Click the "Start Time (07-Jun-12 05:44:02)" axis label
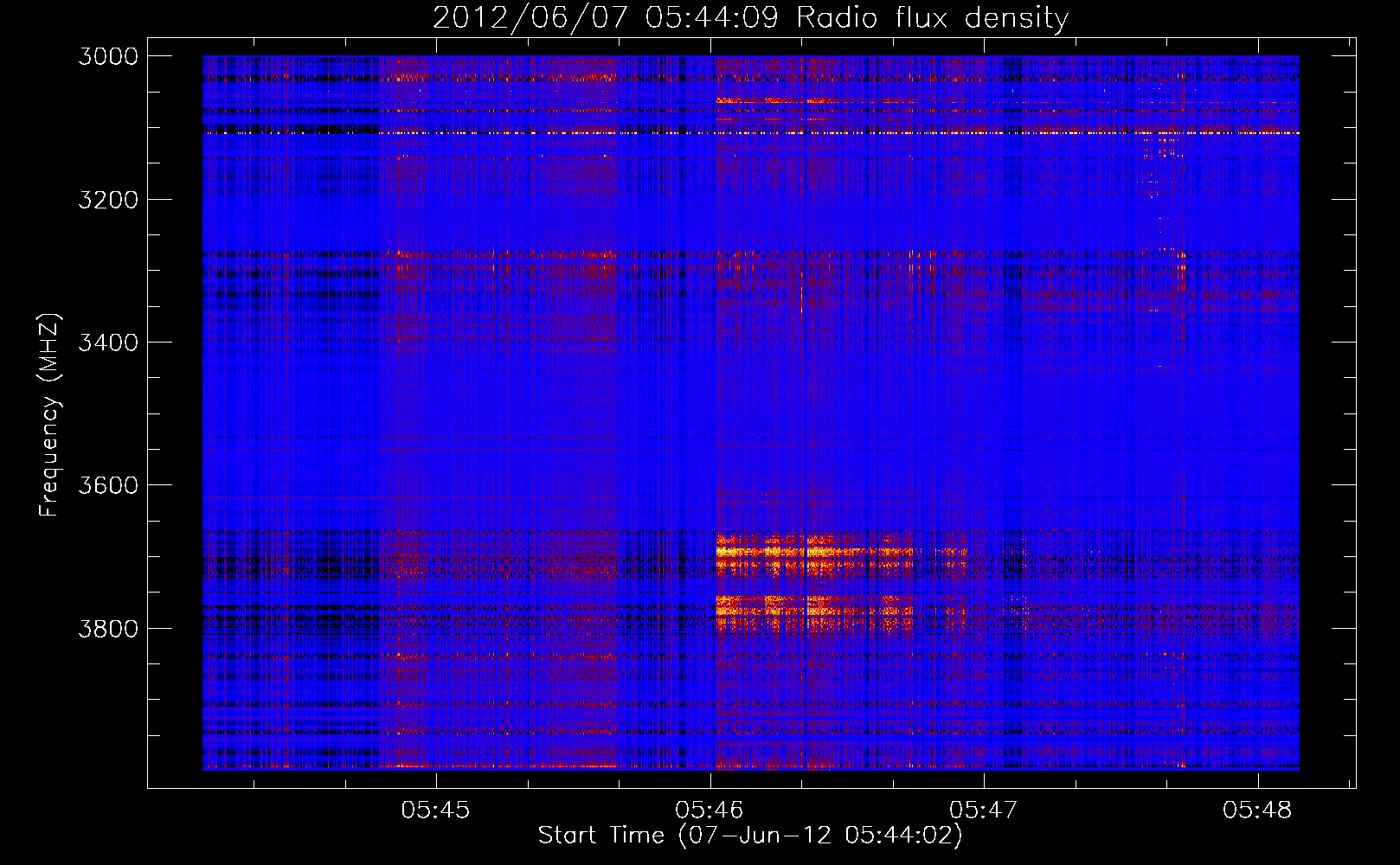This screenshot has height=865, width=1400. [750, 836]
